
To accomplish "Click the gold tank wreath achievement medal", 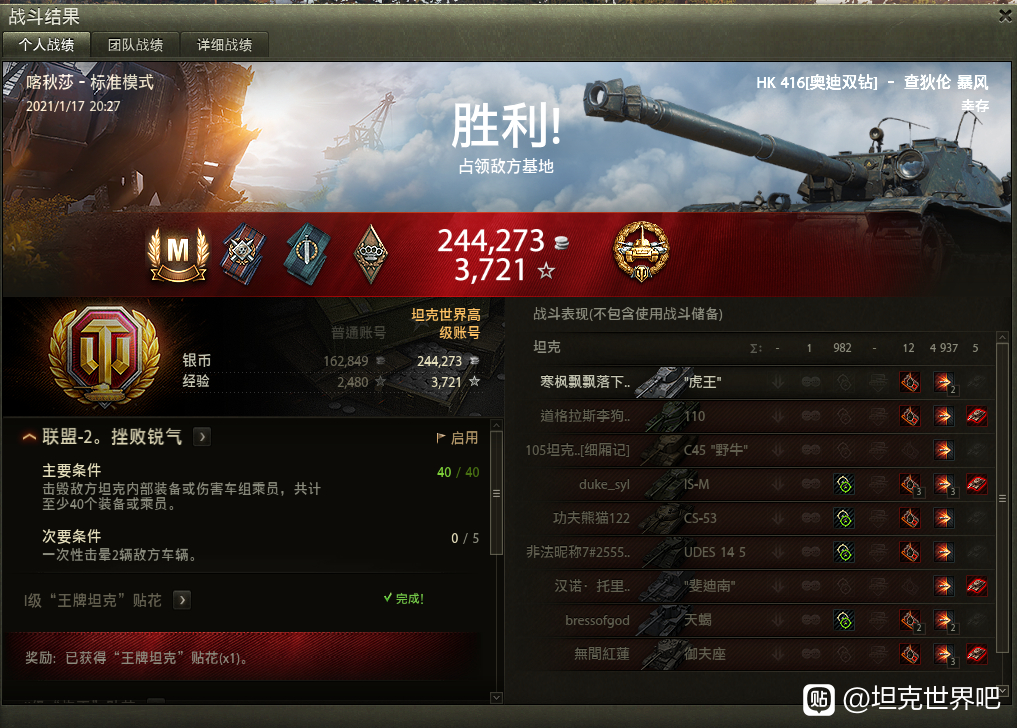I will [x=641, y=252].
